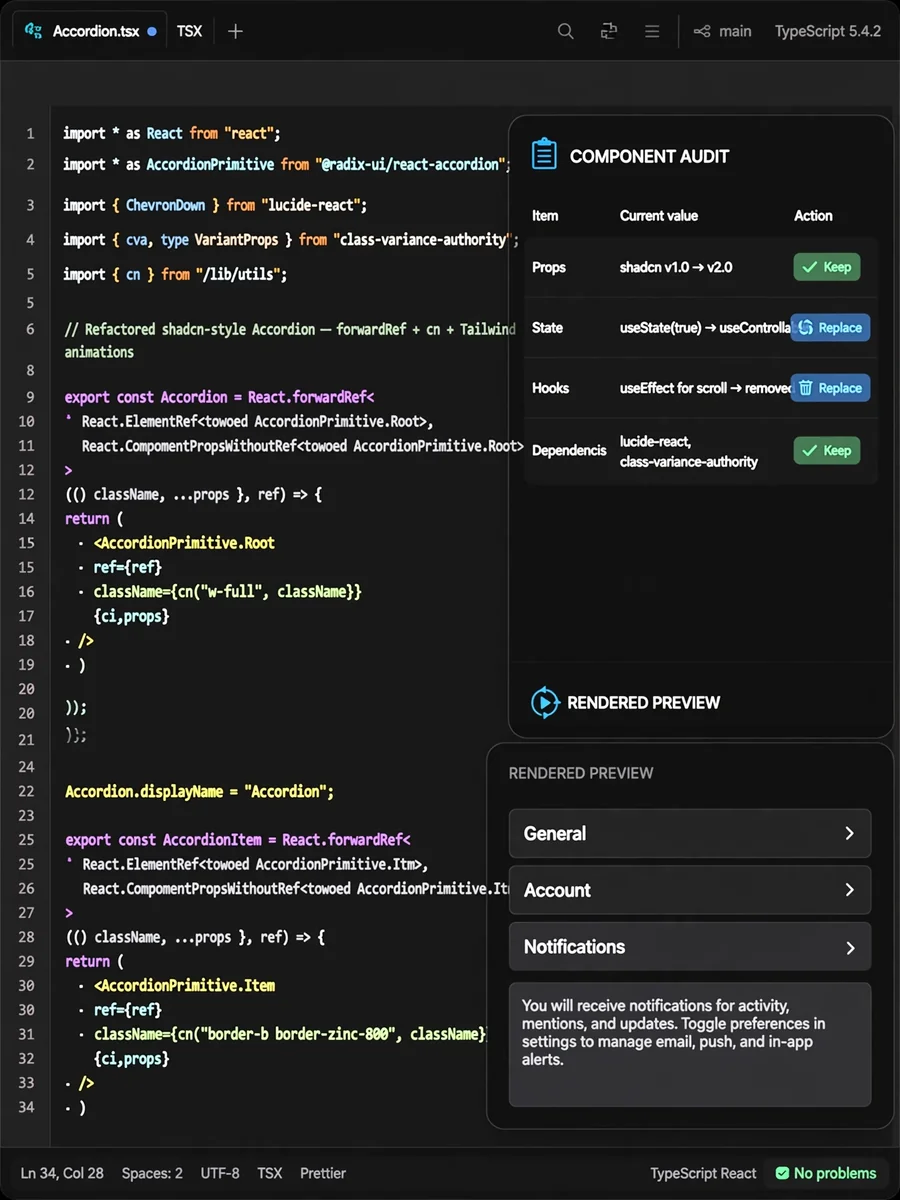The width and height of the screenshot is (900, 1200).
Task: Click the COMPONENT AUDIT heading
Action: (x=649, y=156)
